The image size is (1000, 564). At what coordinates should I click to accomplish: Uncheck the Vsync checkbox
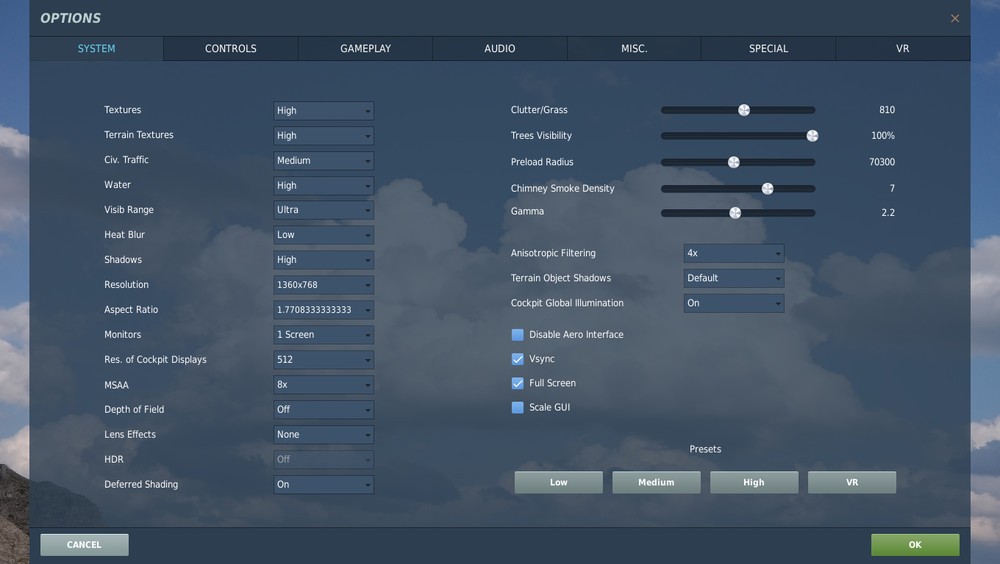517,359
